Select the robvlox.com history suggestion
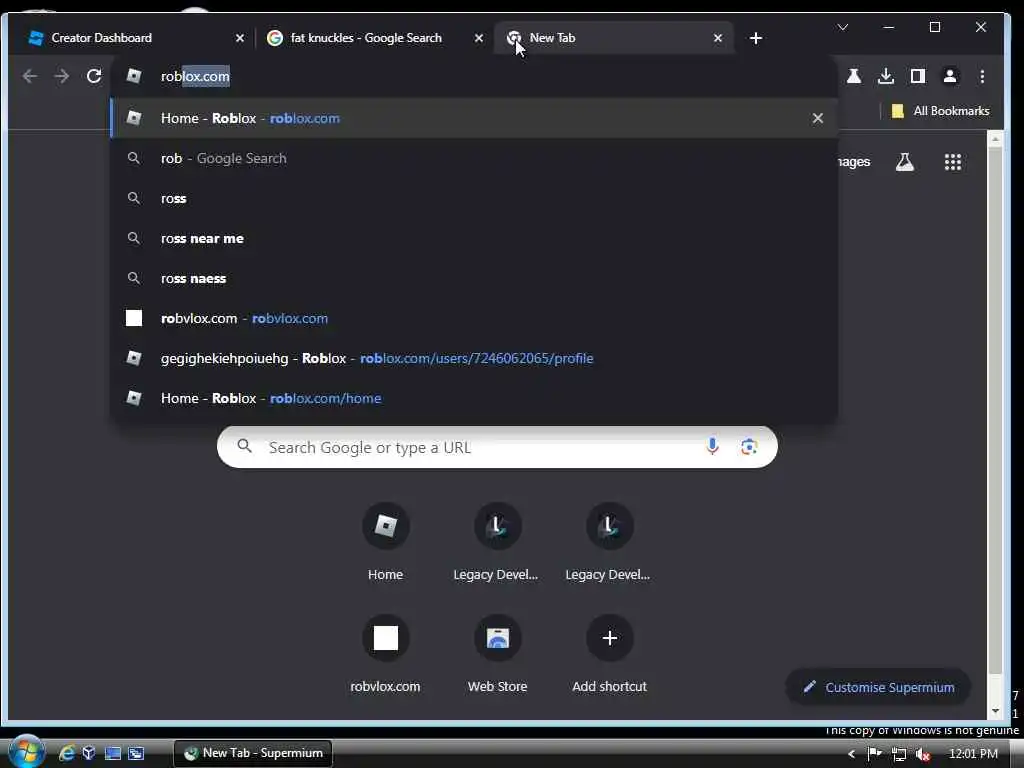 [x=474, y=318]
